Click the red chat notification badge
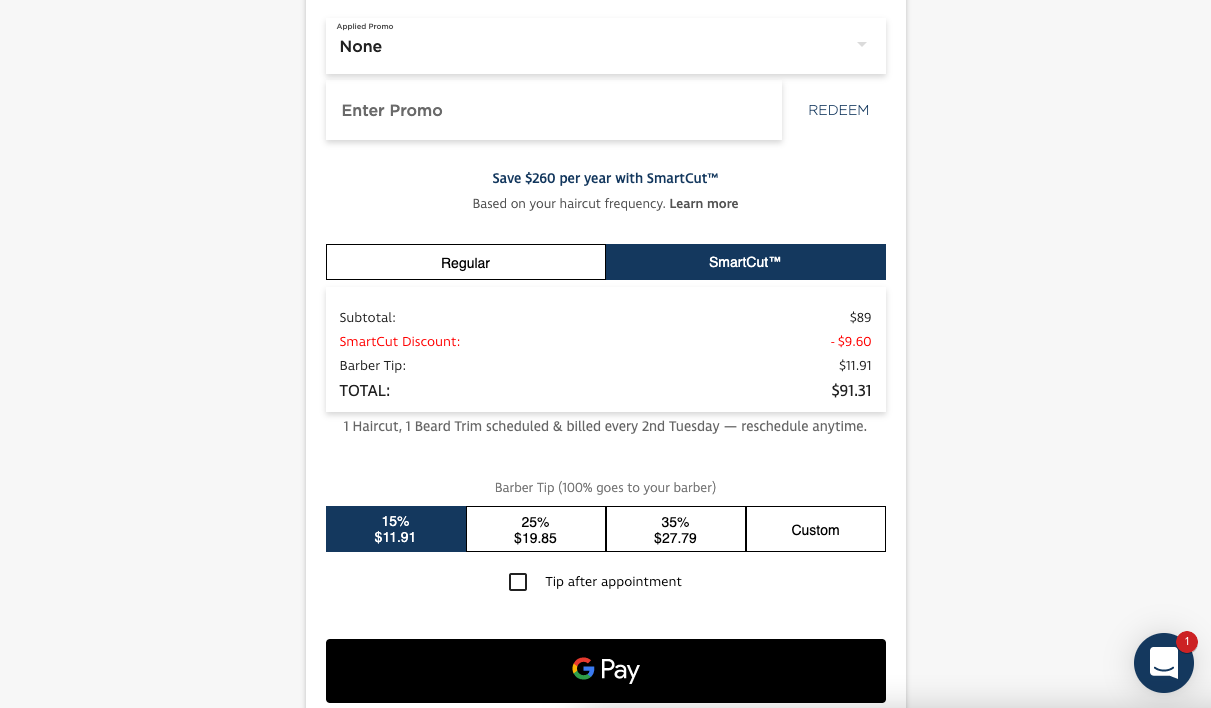The image size is (1211, 708). coord(1186,642)
